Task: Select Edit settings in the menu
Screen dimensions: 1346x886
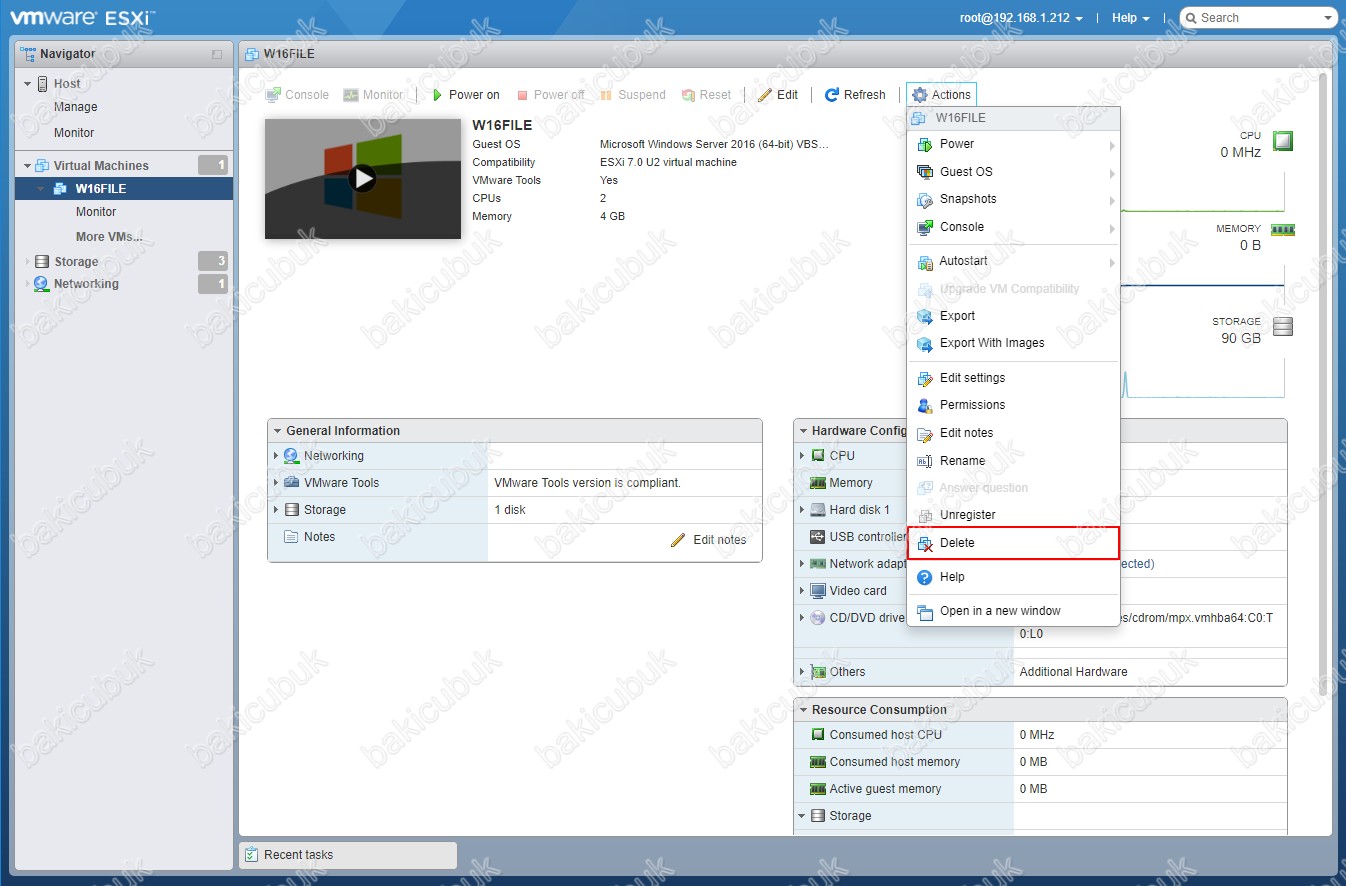Action: [x=1013, y=378]
